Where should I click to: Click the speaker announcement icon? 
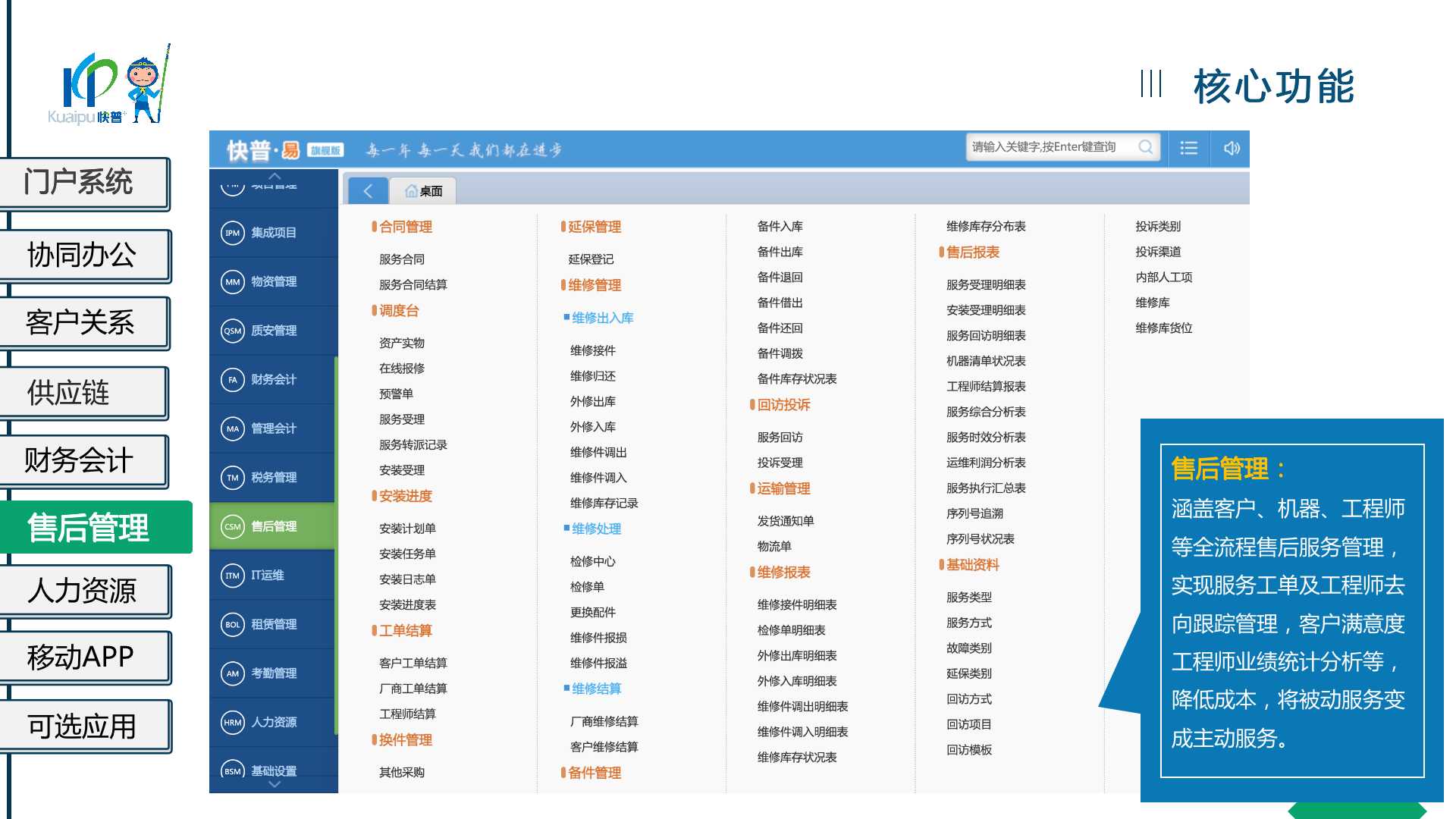(x=1232, y=149)
